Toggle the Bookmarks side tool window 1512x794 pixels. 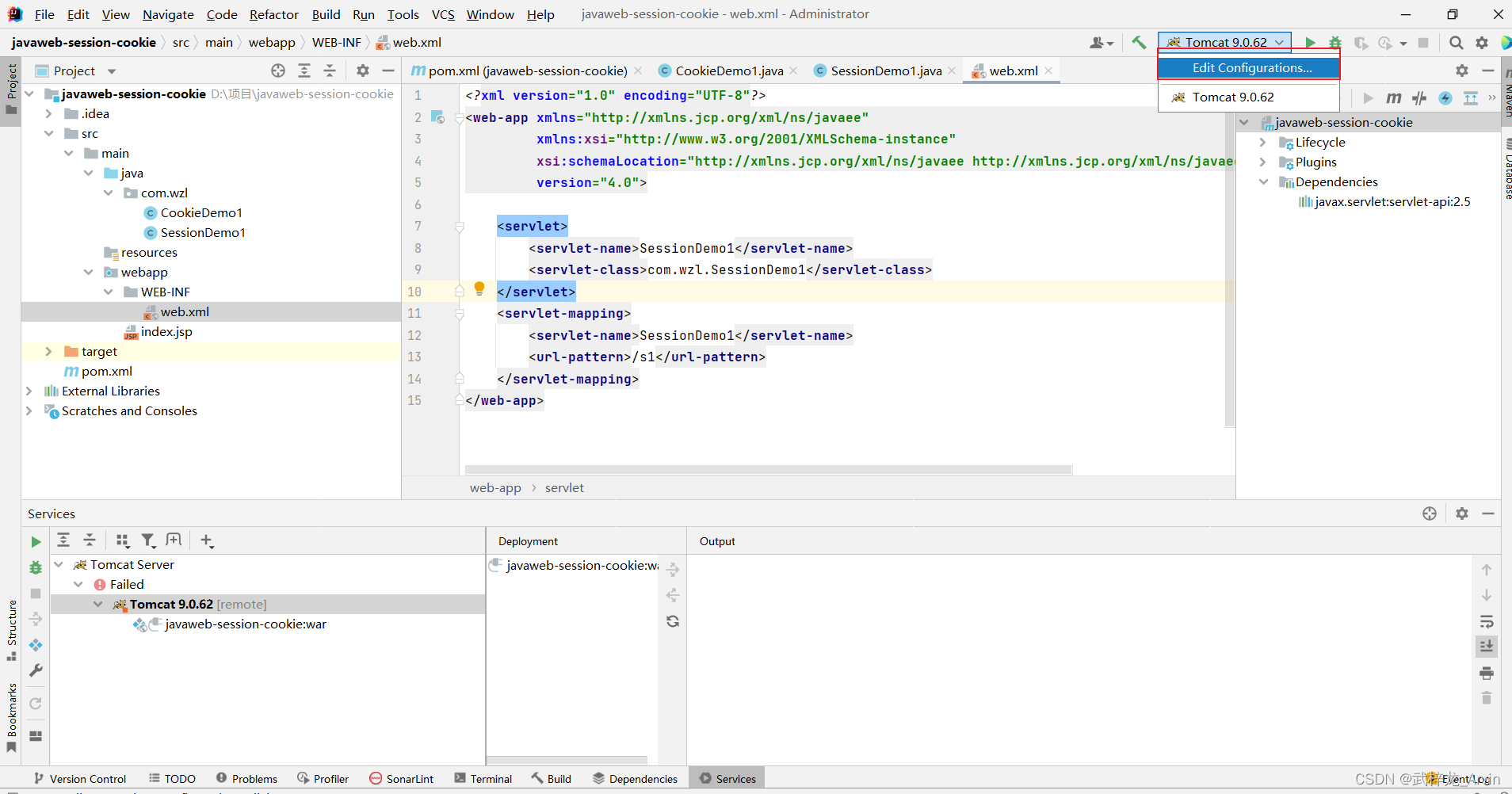click(12, 717)
